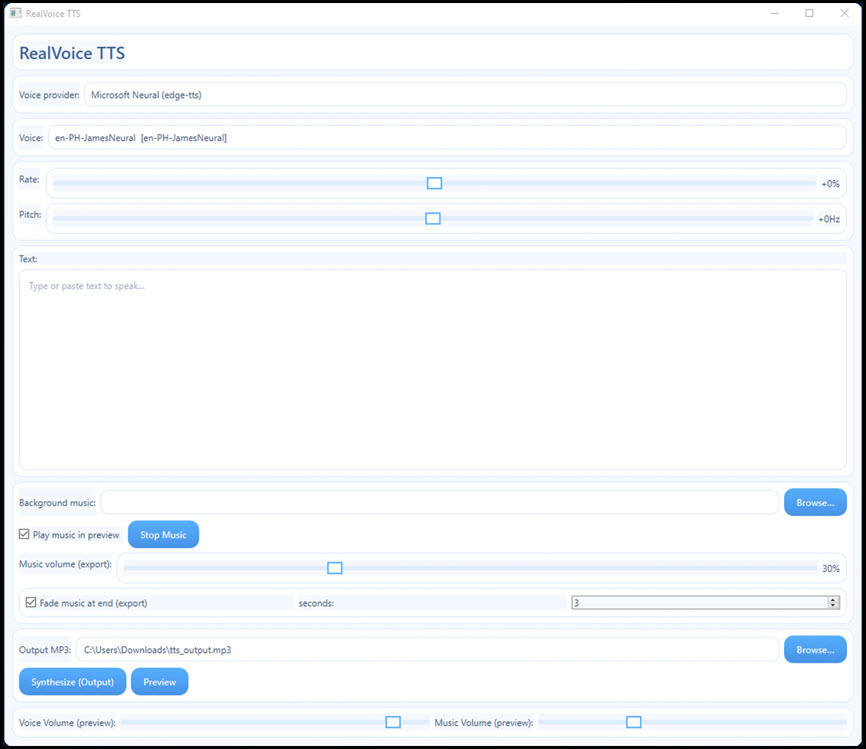
Task: Click the +0% rate value label
Action: click(x=830, y=184)
